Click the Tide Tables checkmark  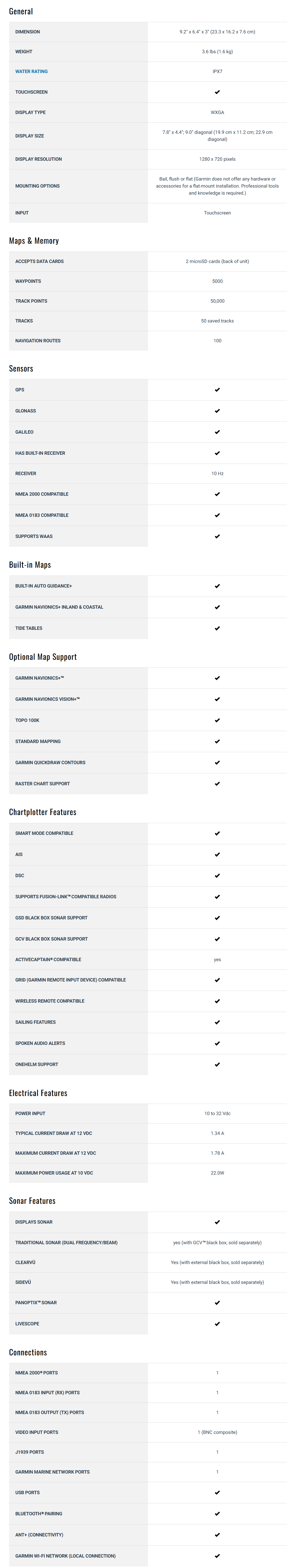(x=218, y=628)
